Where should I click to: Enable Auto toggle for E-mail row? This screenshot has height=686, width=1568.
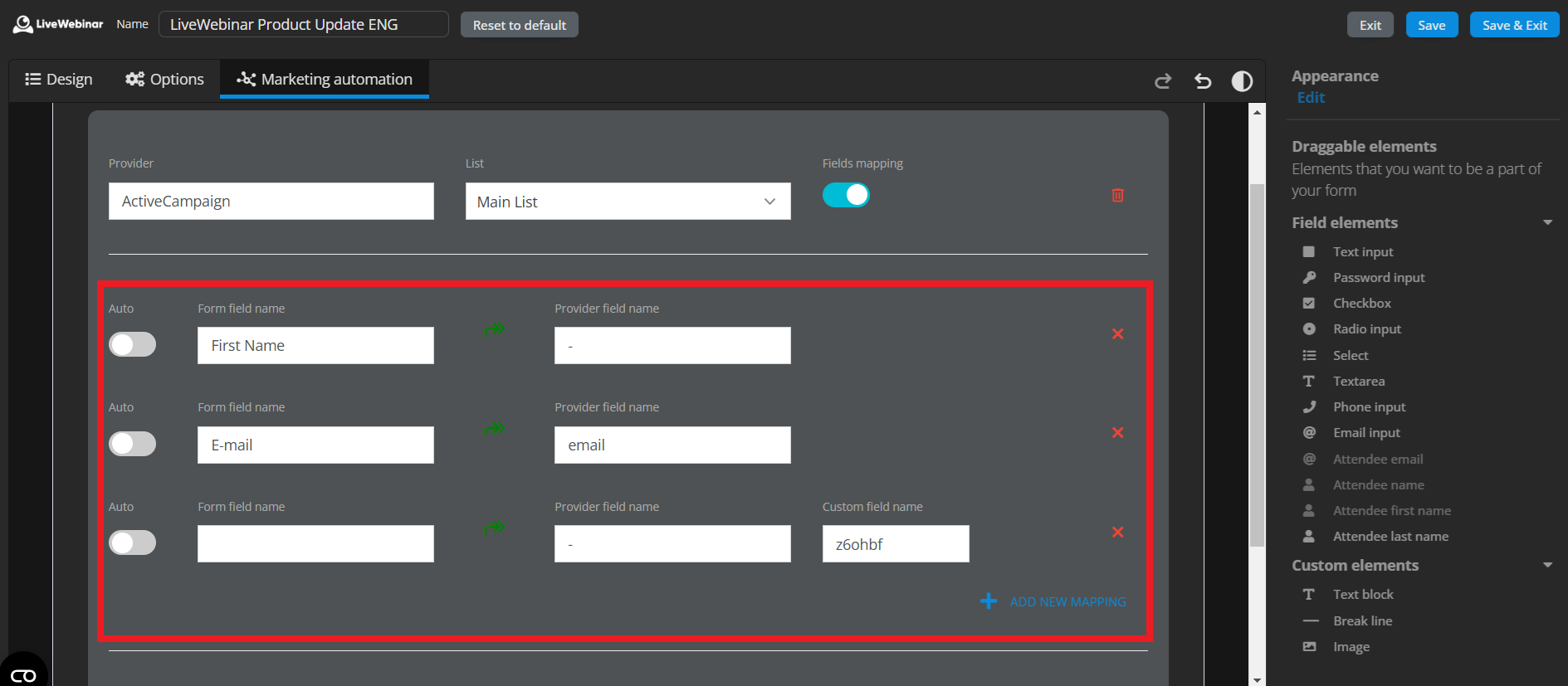tap(133, 444)
